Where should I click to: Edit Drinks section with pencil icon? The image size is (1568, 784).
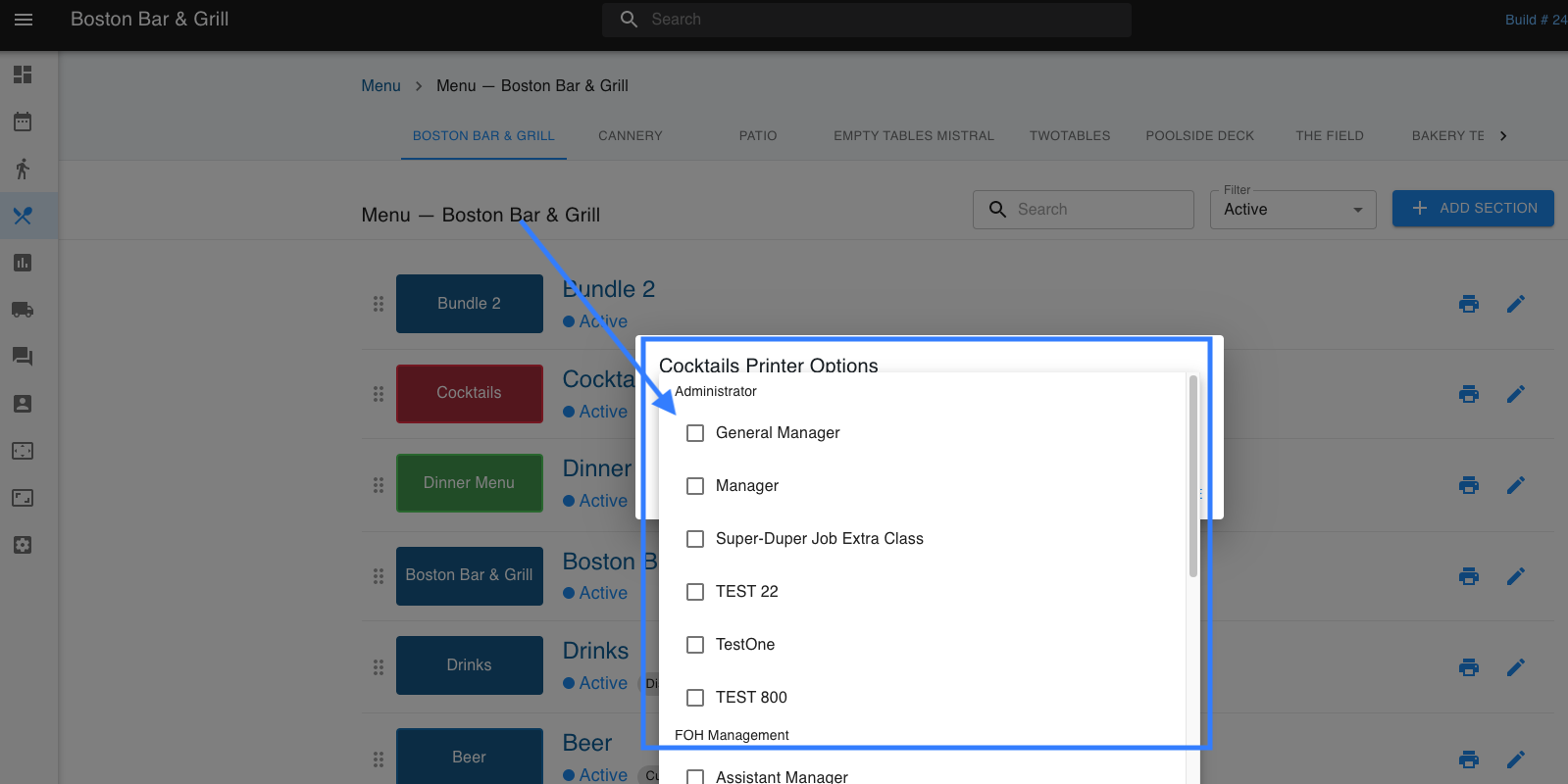point(1515,667)
